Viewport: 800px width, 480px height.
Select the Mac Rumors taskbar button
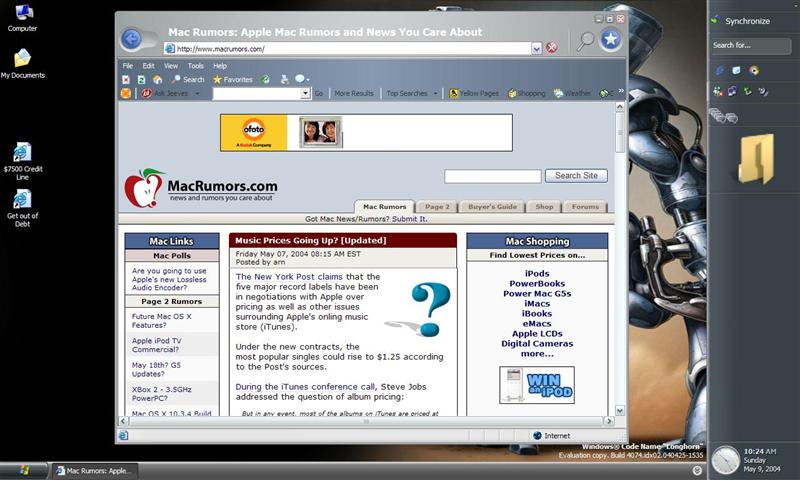pos(96,471)
